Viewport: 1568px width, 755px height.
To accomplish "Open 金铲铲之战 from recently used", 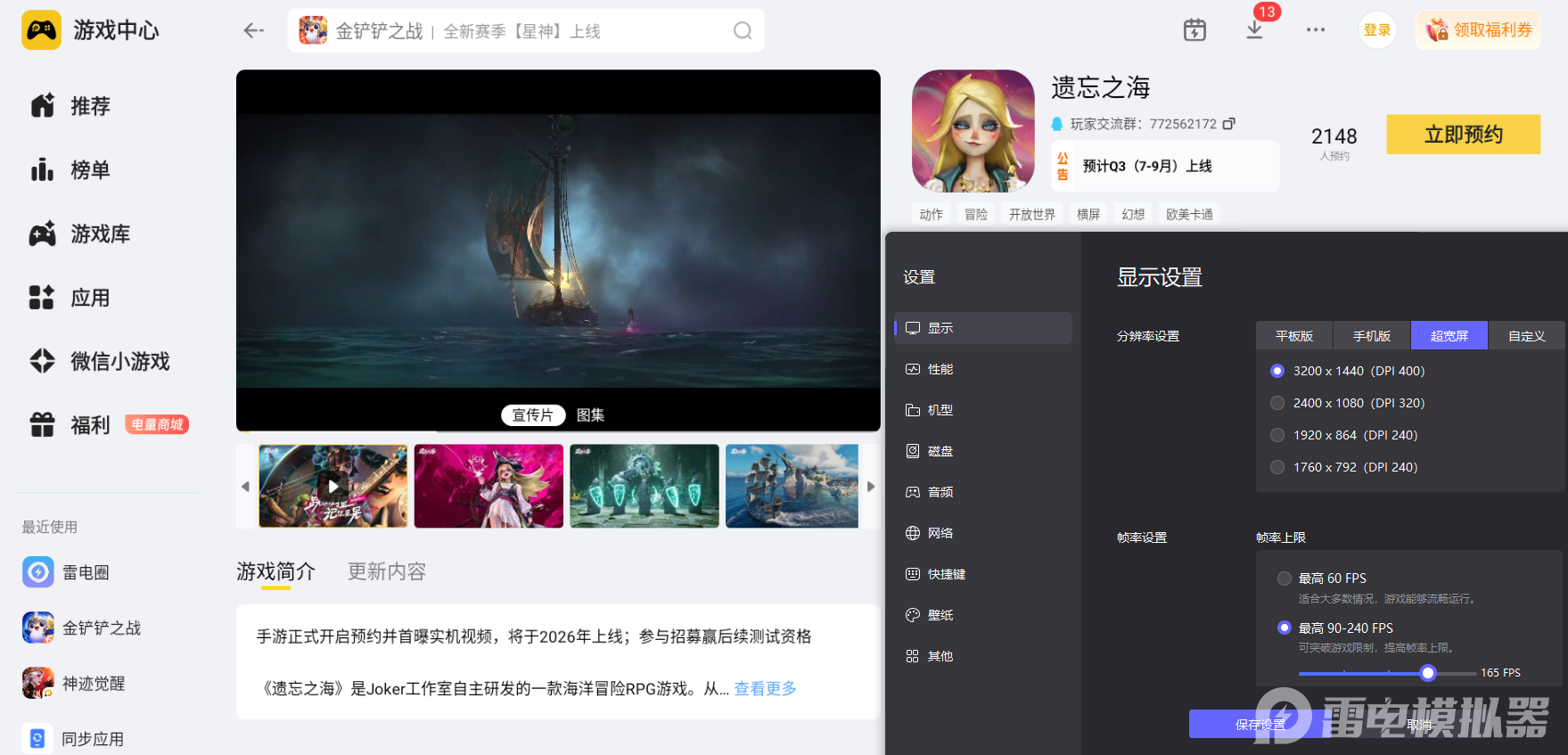I will tap(101, 628).
